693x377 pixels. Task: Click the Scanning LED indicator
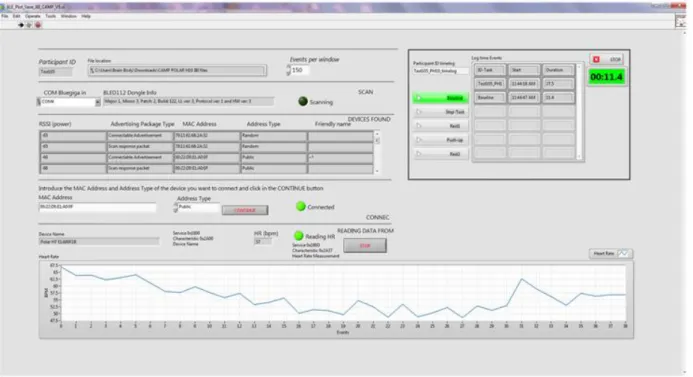coord(303,102)
